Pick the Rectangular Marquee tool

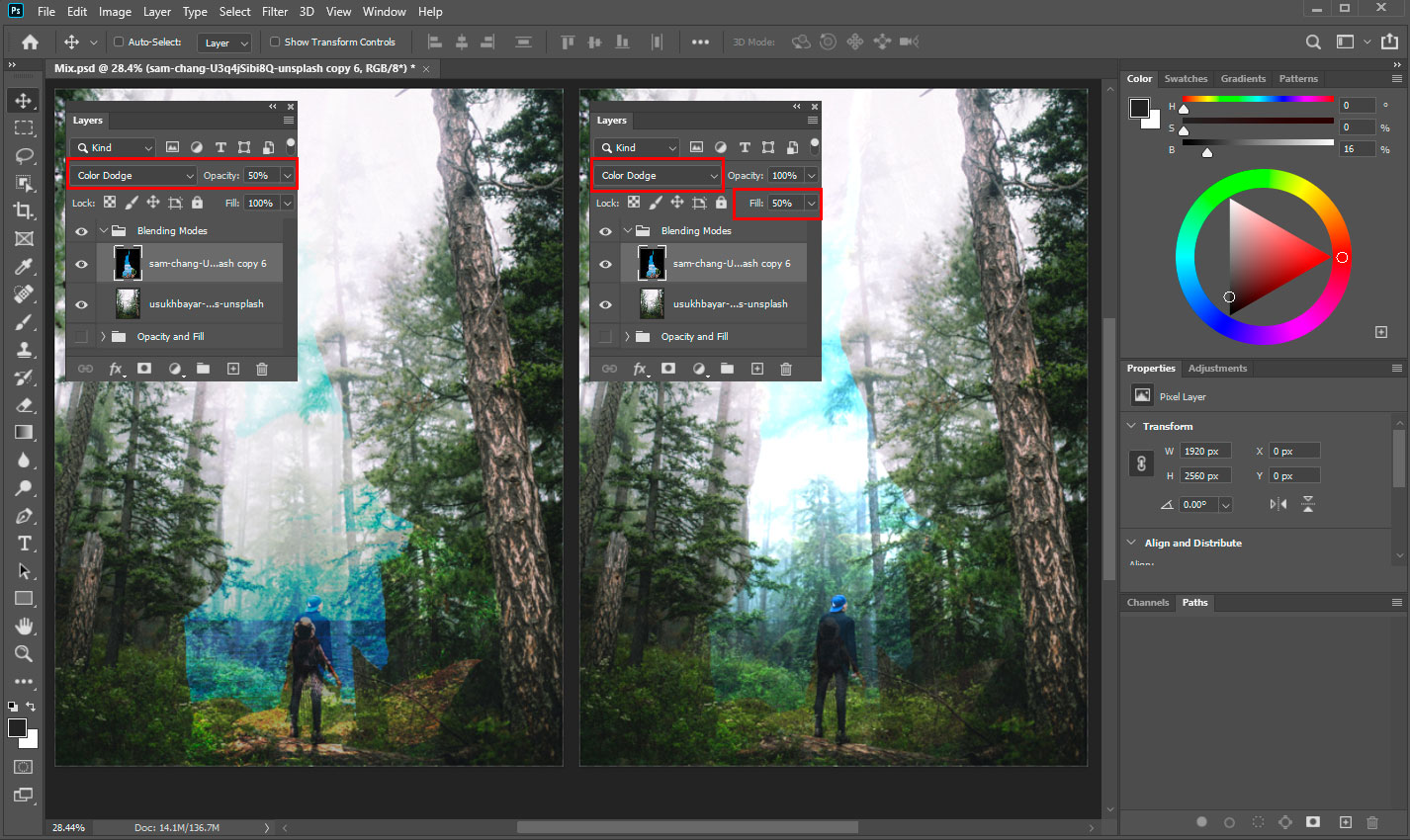24,127
